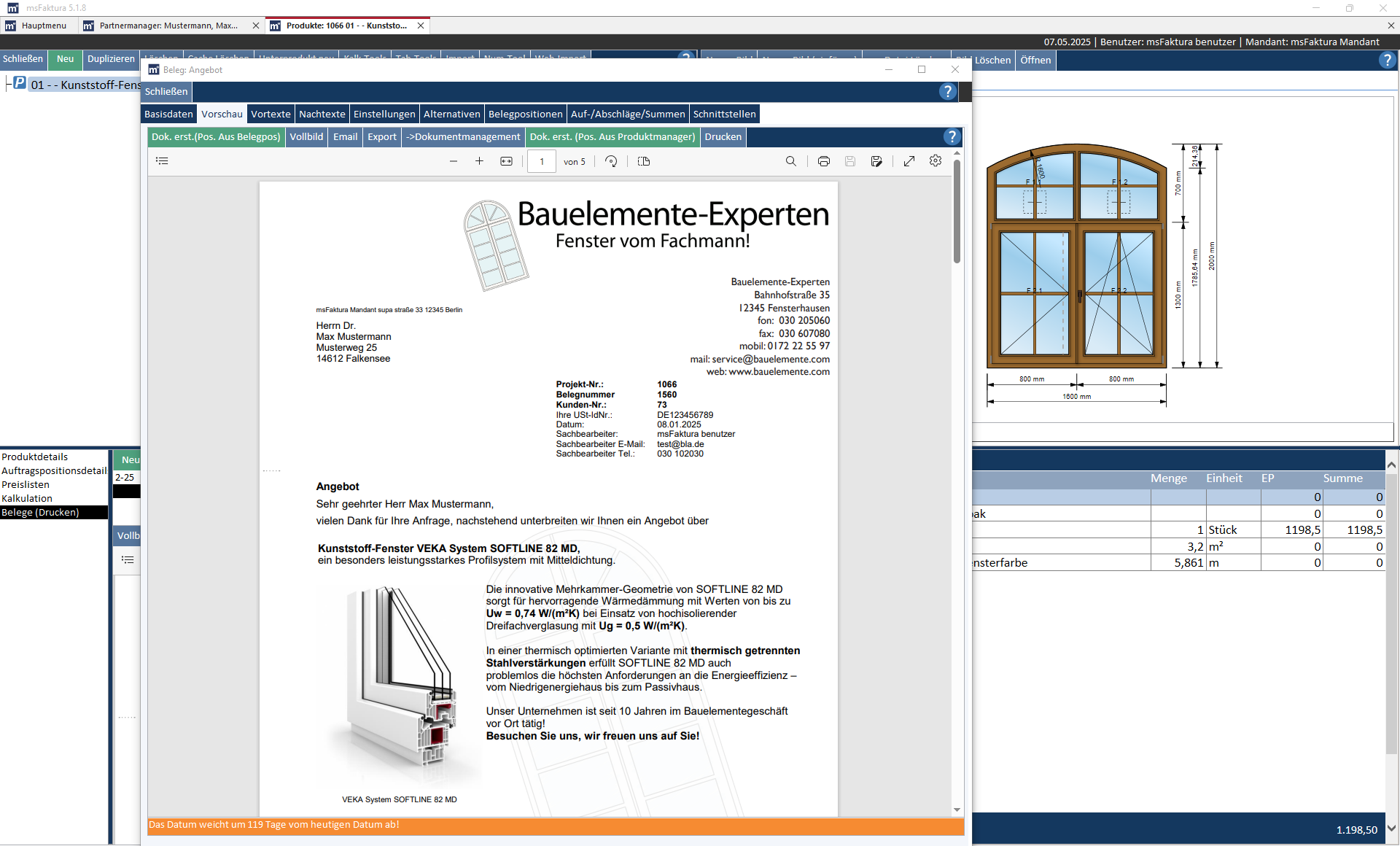
Task: Click ->Dokumentmanagement button
Action: (x=463, y=136)
